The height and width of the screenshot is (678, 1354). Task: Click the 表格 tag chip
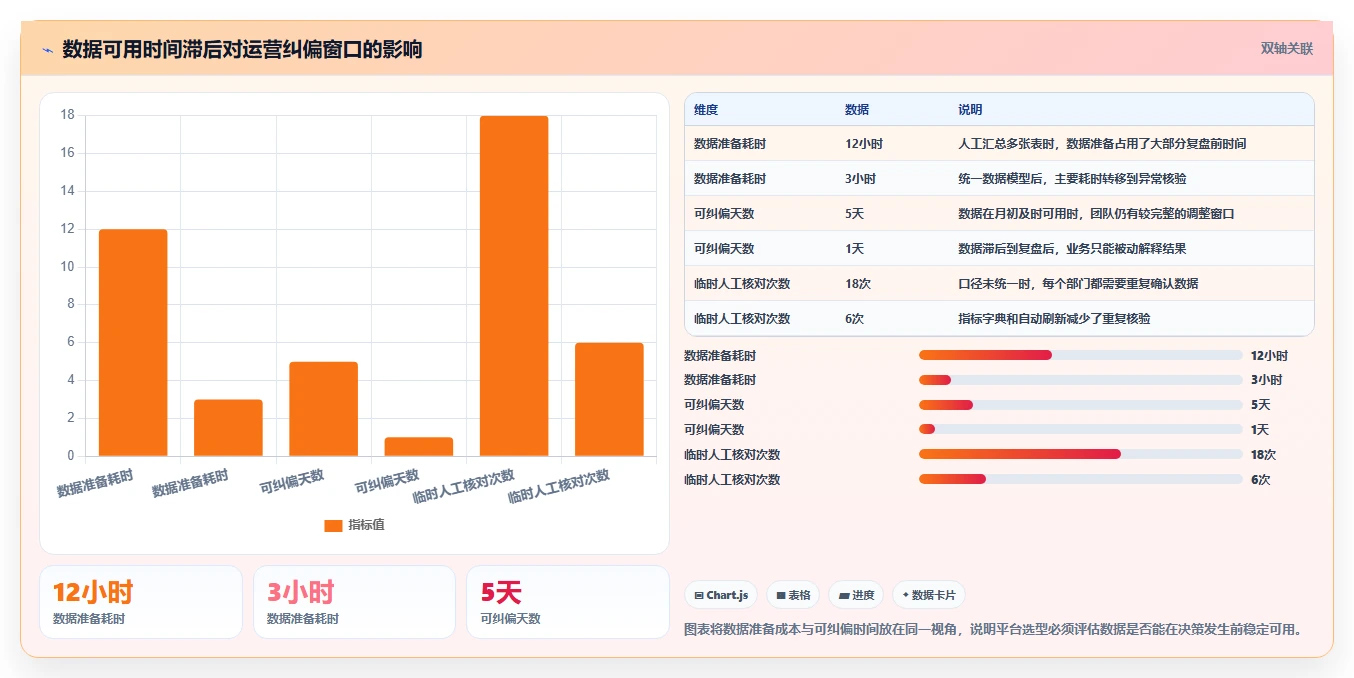point(793,595)
